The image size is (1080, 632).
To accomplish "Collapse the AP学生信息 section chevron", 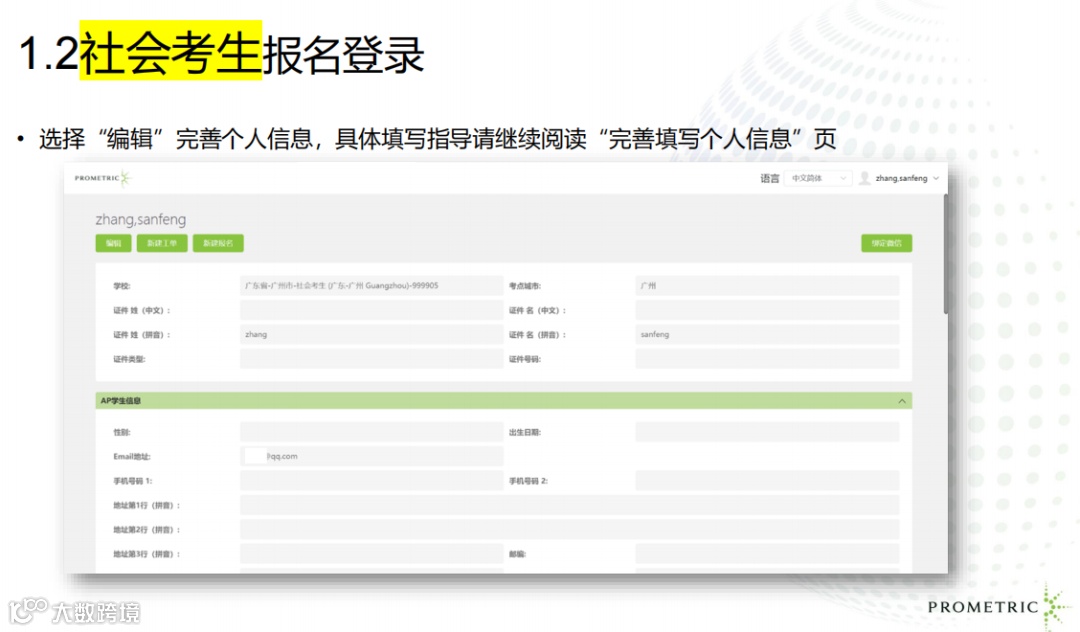I will pos(902,401).
